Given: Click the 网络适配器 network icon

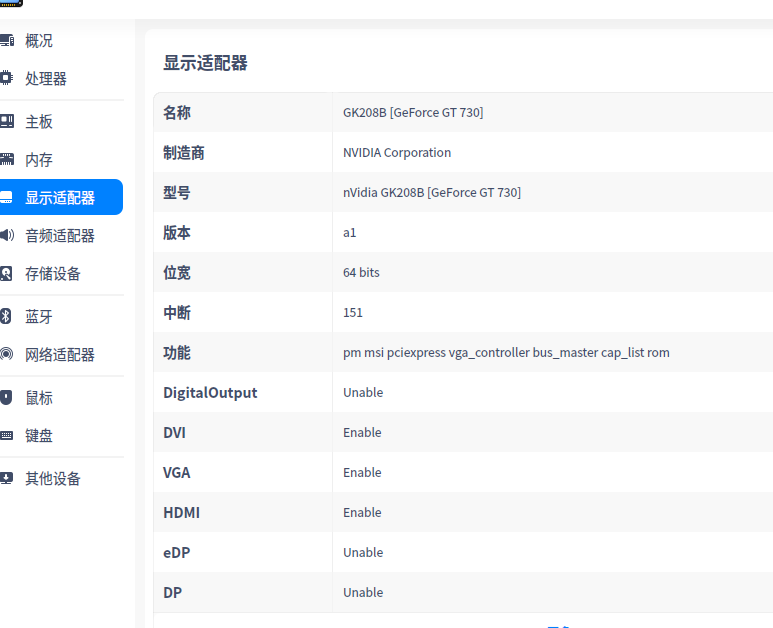Looking at the screenshot, I should tap(6, 354).
